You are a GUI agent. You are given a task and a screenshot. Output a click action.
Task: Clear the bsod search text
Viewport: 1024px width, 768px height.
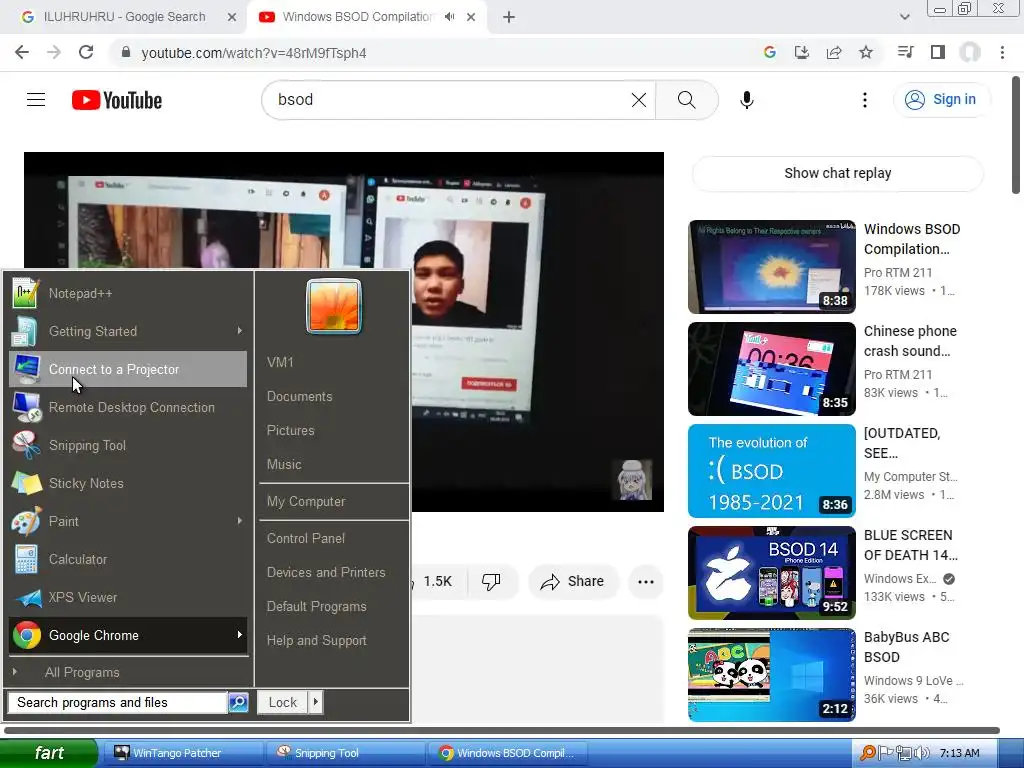click(x=639, y=99)
